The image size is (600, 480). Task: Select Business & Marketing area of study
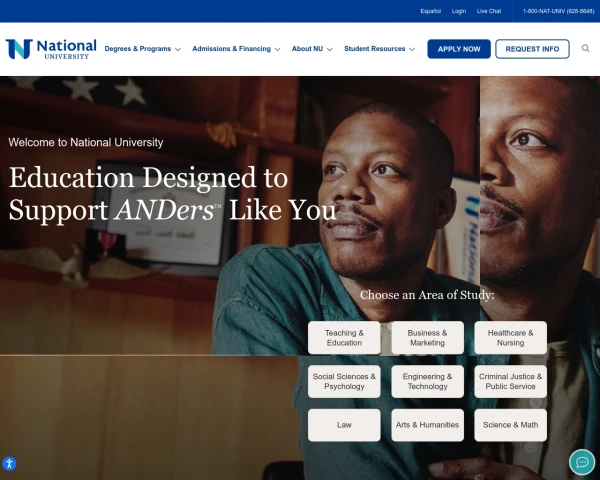[x=427, y=338]
